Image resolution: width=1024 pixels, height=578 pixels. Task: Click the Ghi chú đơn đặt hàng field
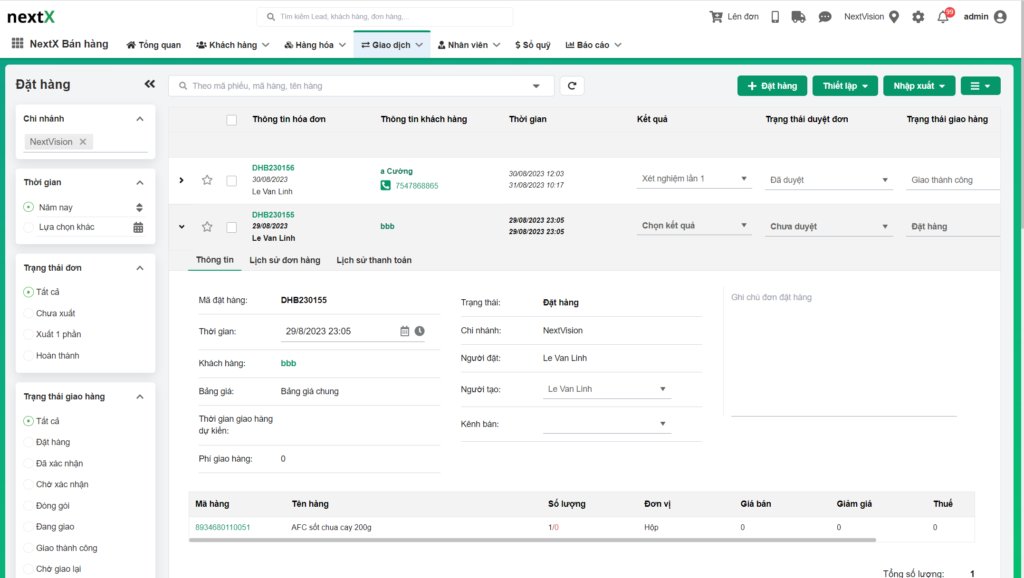[838, 350]
